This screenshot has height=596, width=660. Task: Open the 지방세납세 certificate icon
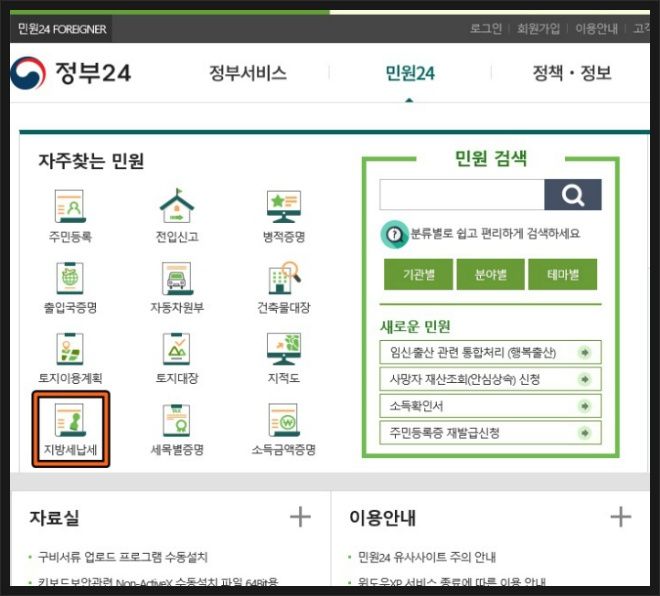tap(70, 420)
